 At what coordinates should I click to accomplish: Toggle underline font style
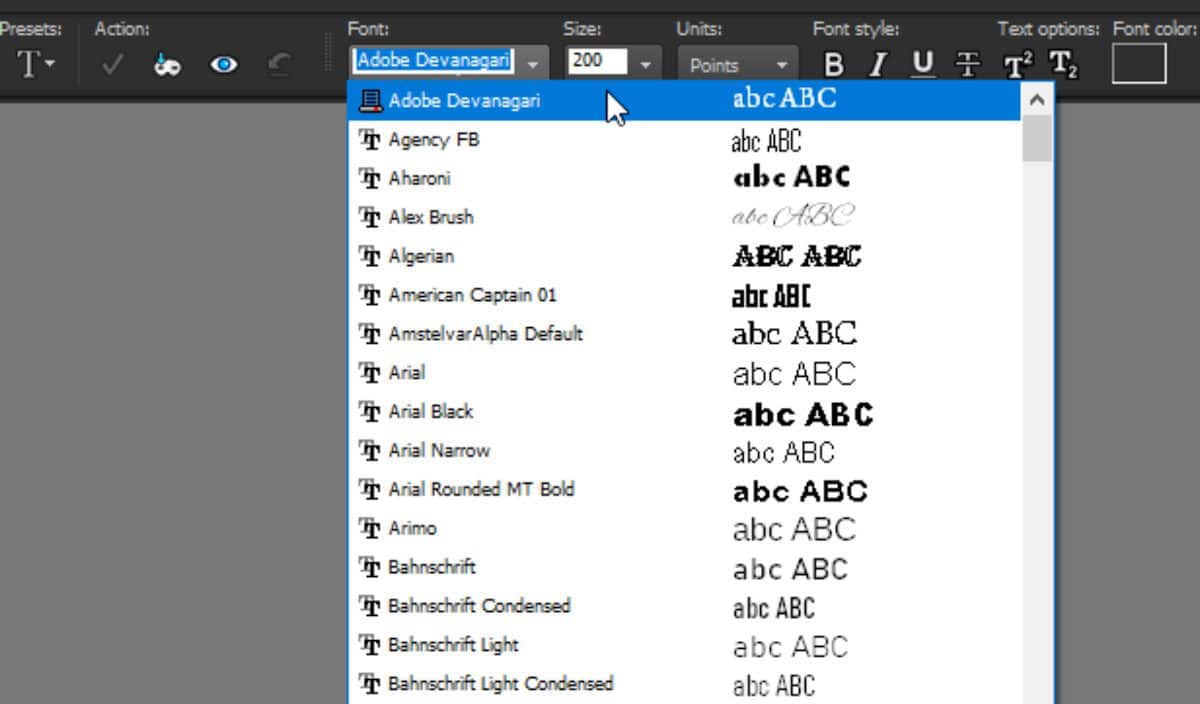click(x=921, y=64)
